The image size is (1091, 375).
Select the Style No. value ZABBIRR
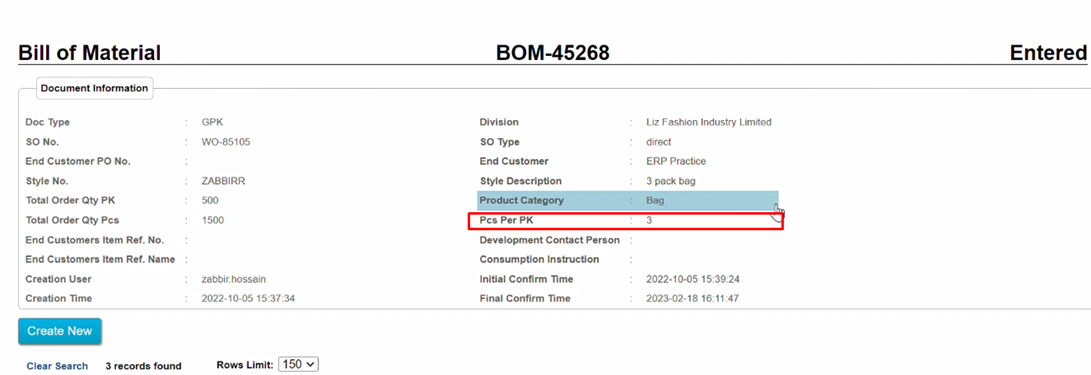(x=223, y=181)
